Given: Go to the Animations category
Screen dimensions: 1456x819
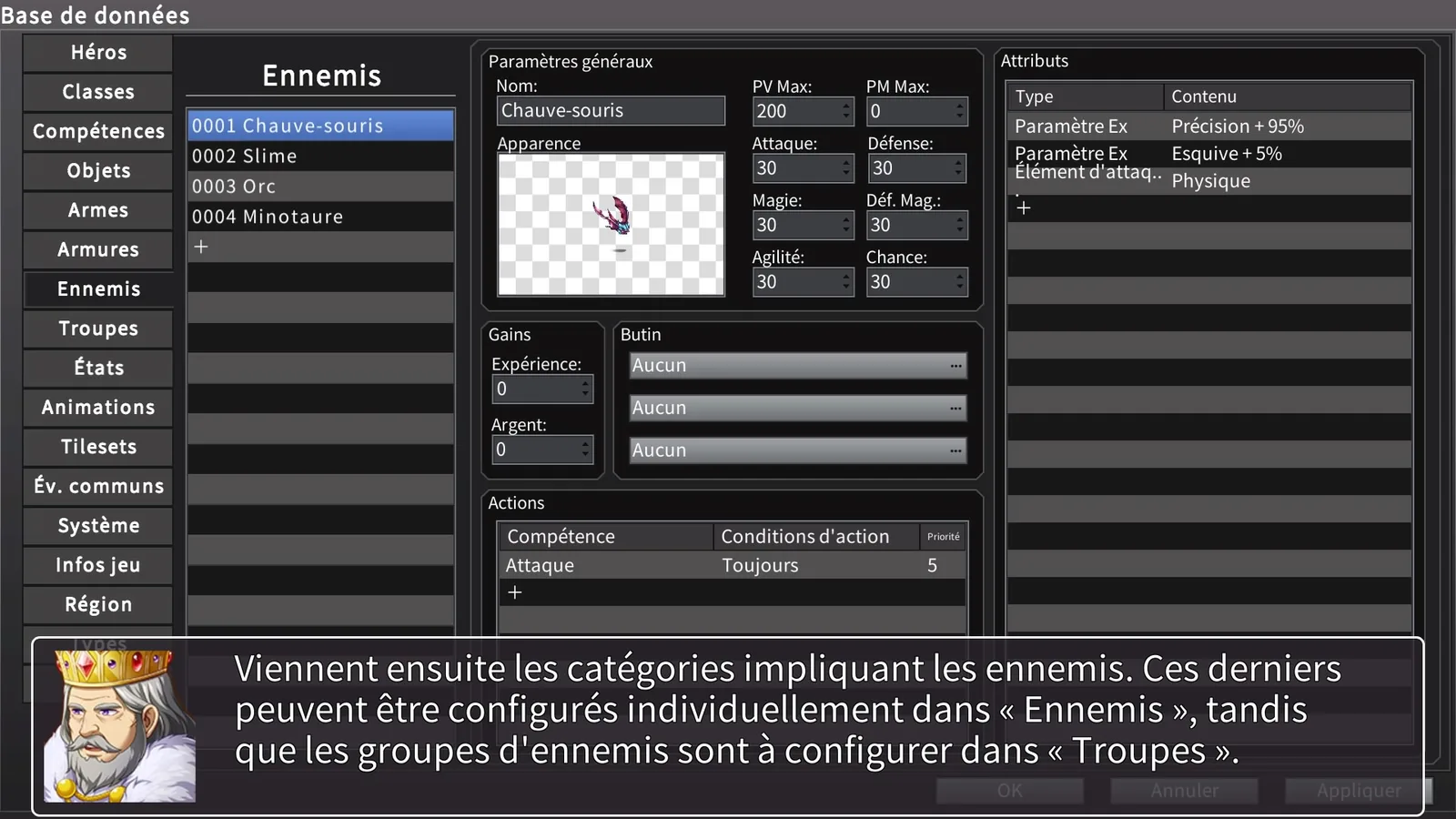Looking at the screenshot, I should [x=98, y=407].
